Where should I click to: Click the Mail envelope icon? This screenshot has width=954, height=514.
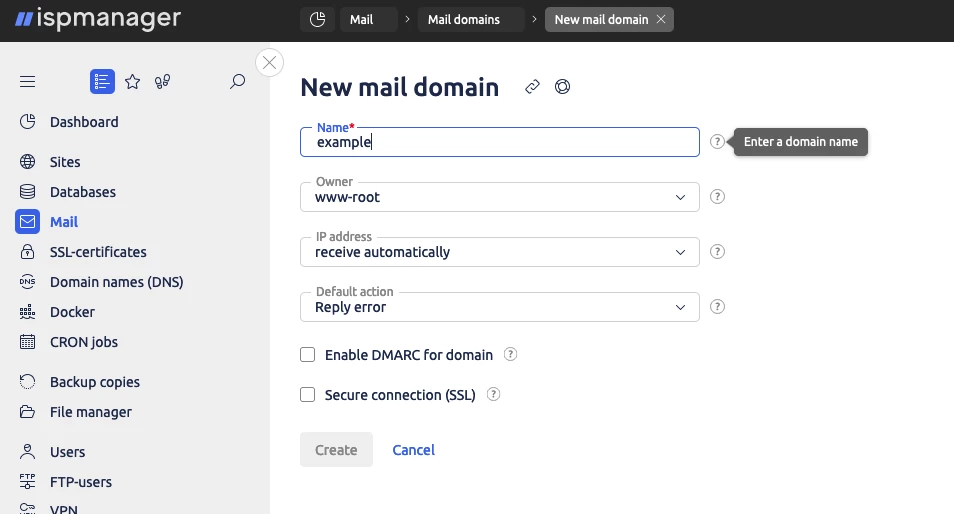27,222
